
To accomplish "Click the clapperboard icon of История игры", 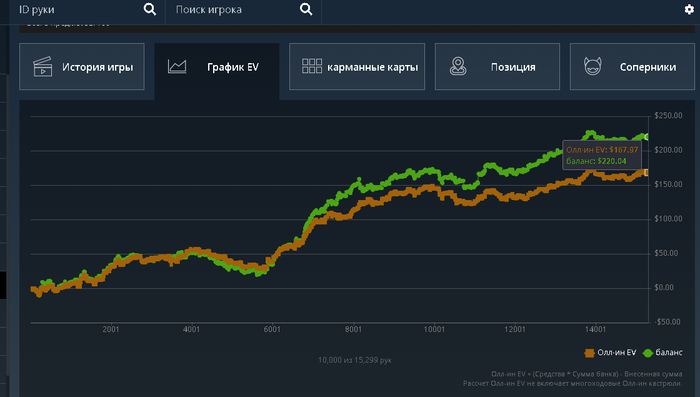I will [x=43, y=67].
